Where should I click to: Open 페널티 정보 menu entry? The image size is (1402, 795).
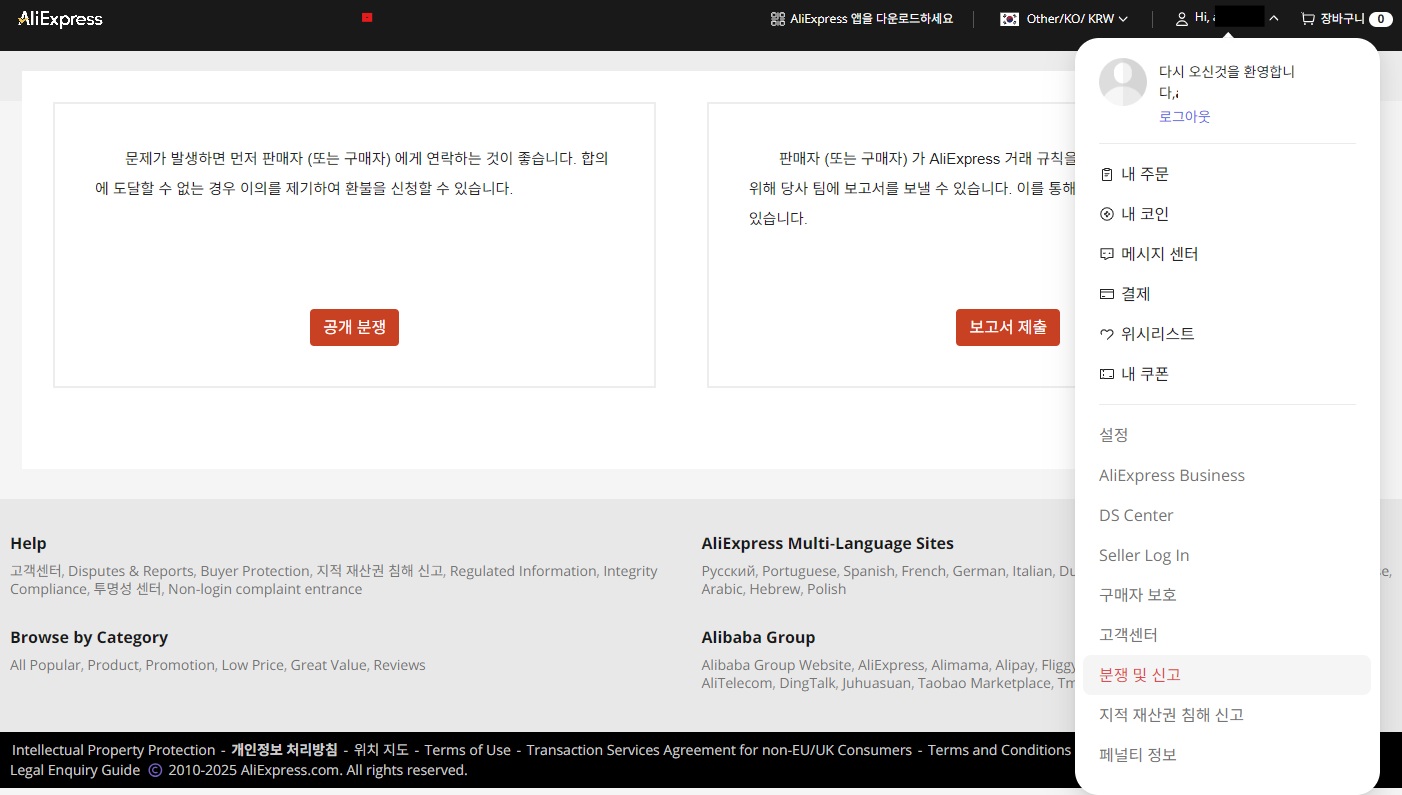1138,755
